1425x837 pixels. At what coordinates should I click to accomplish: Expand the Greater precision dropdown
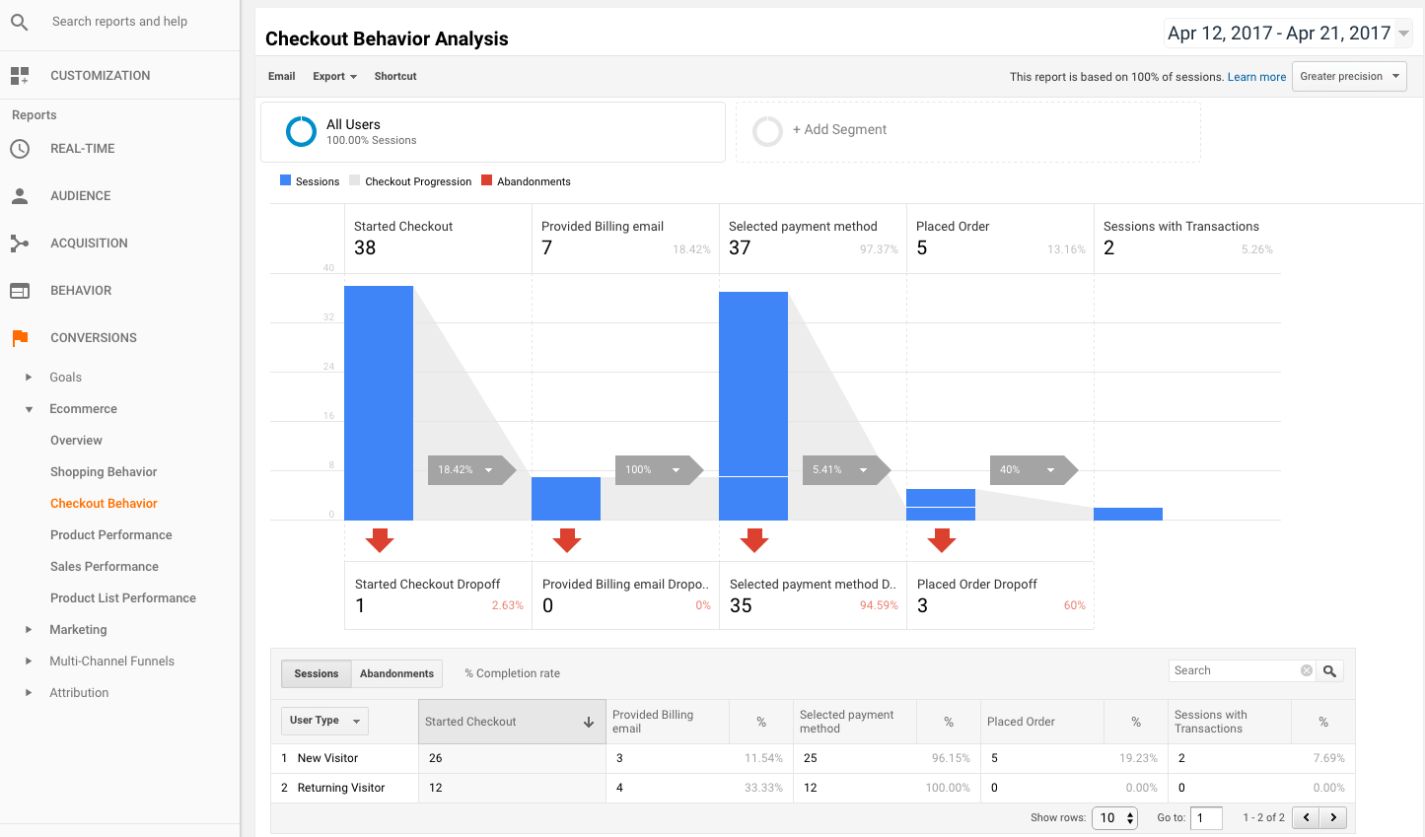pos(1349,75)
